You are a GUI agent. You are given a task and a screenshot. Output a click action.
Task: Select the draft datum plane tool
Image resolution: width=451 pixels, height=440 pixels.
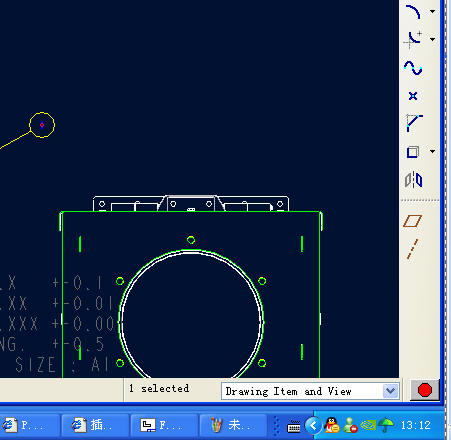point(413,221)
